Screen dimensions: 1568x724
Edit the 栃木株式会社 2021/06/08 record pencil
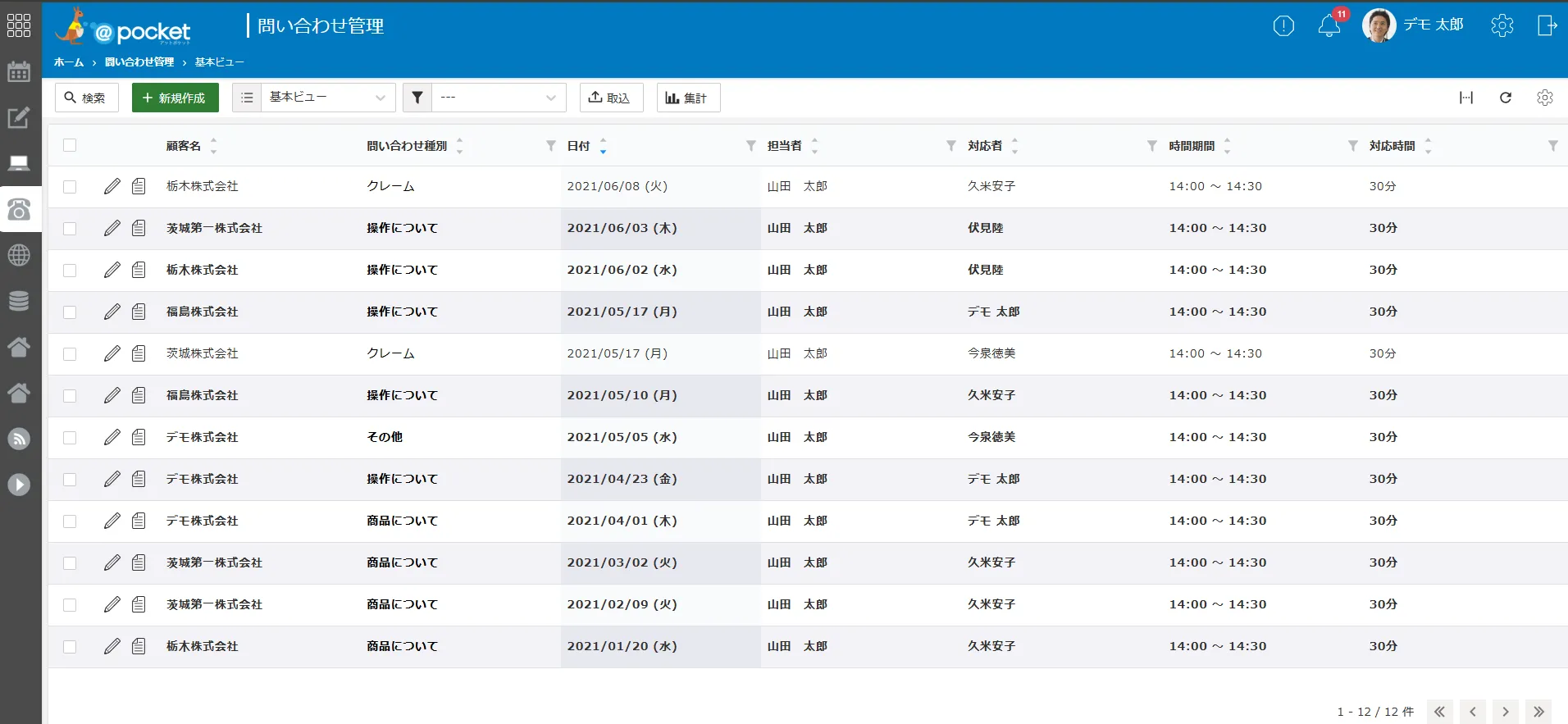[x=112, y=186]
